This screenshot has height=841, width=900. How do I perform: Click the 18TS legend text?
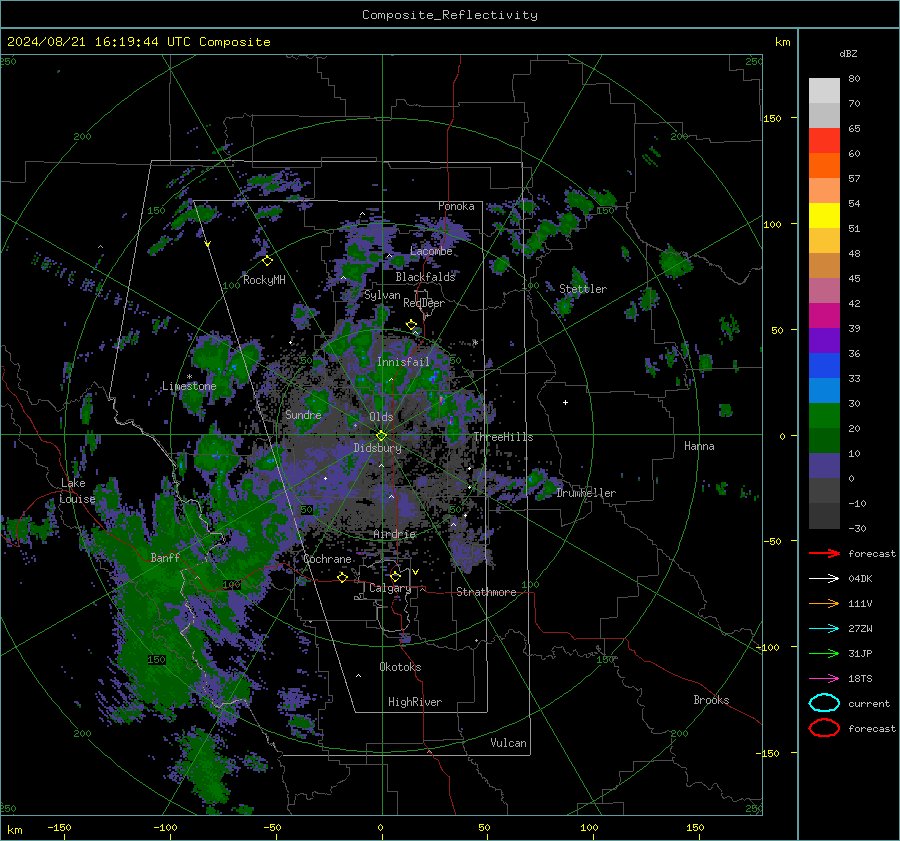pyautogui.click(x=860, y=679)
